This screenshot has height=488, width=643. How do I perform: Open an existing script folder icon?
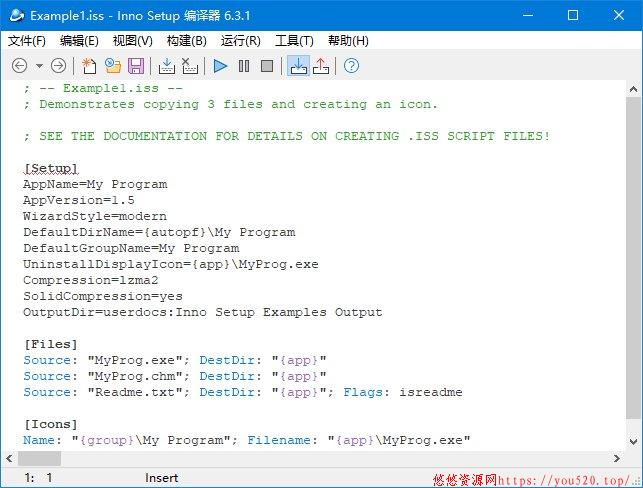(113, 66)
